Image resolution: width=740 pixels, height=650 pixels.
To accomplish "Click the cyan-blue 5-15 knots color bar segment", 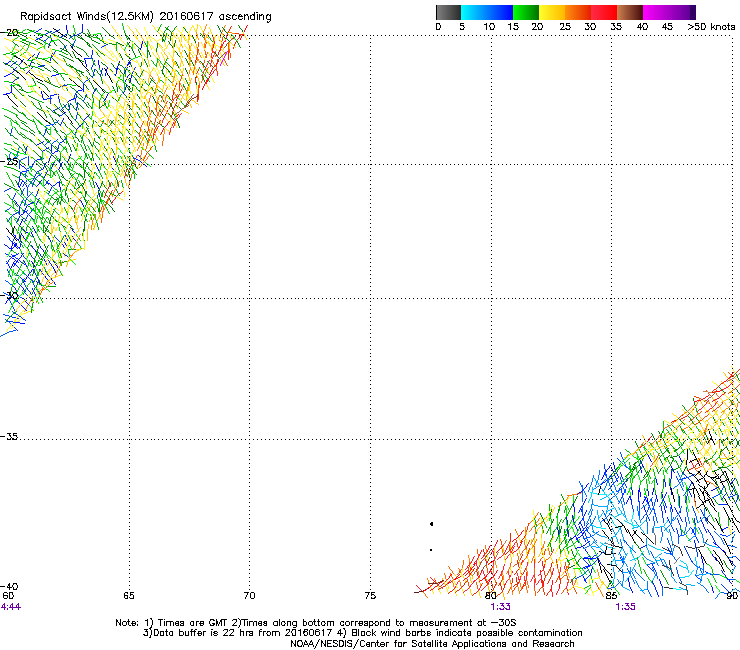I will pyautogui.click(x=487, y=12).
